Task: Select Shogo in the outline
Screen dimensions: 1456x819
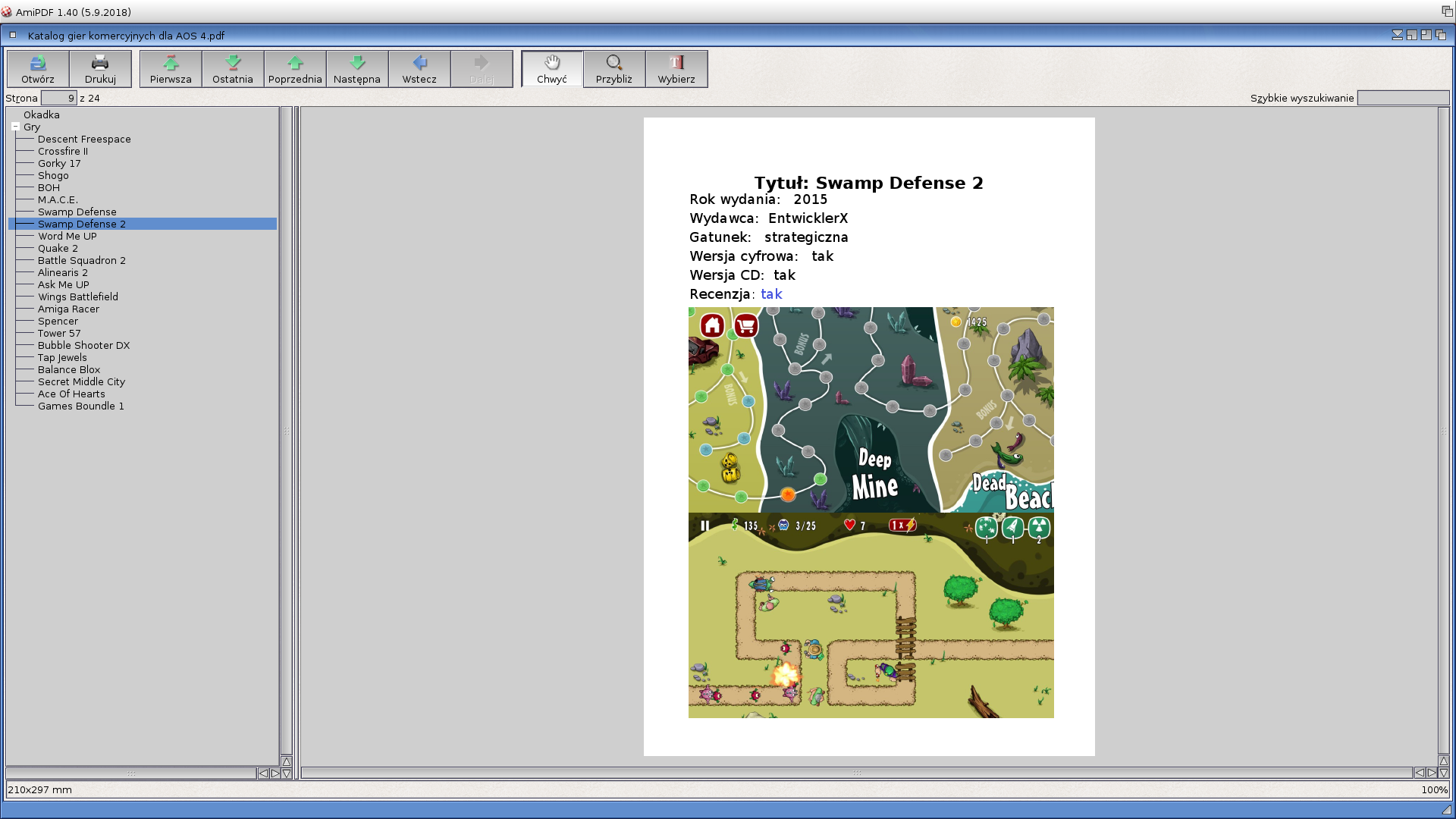Action: (x=53, y=175)
